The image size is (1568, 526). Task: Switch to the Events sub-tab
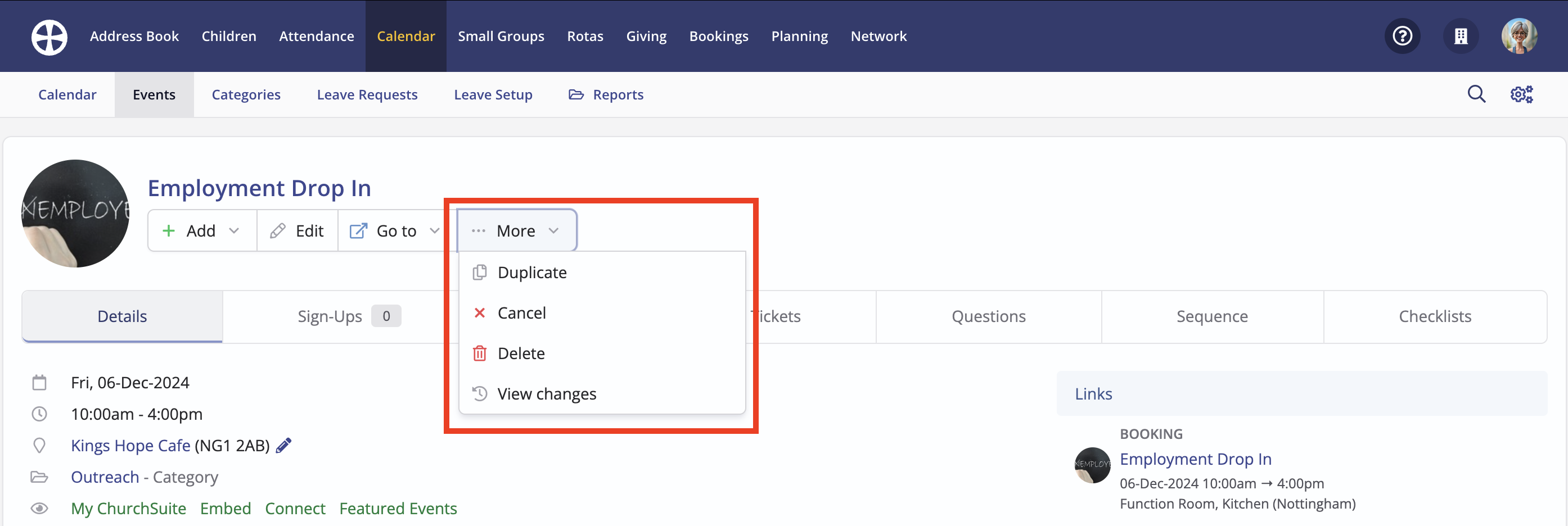click(154, 94)
